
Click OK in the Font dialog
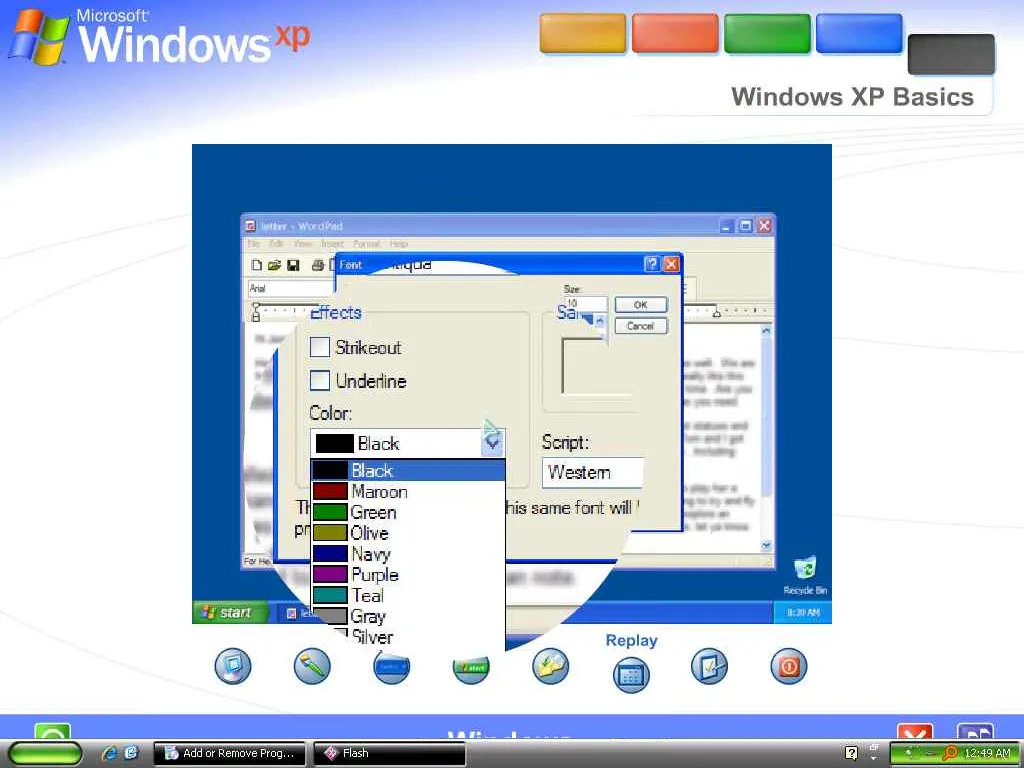tap(641, 305)
